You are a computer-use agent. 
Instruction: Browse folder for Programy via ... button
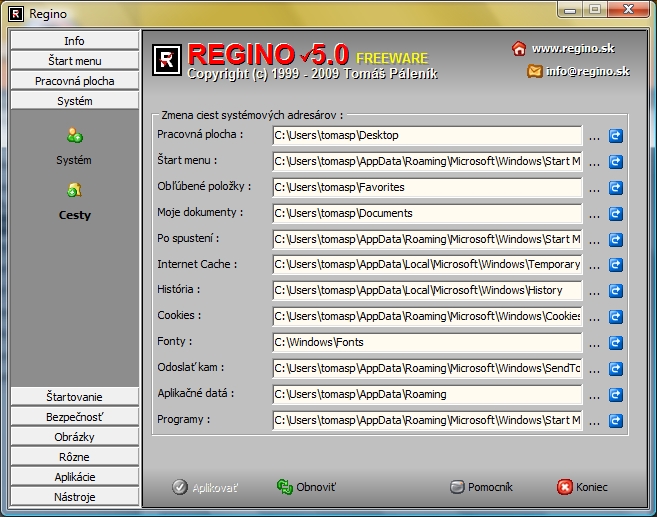594,423
